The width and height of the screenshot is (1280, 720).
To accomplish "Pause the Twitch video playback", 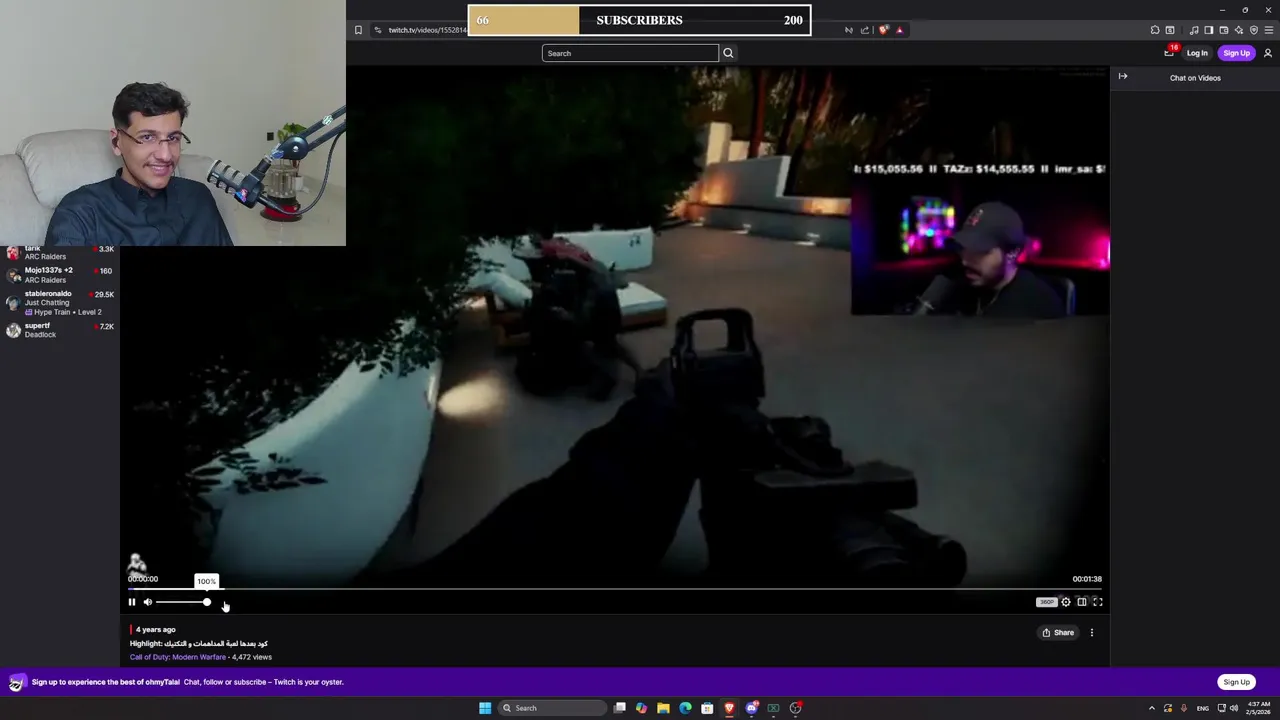I will coord(131,602).
